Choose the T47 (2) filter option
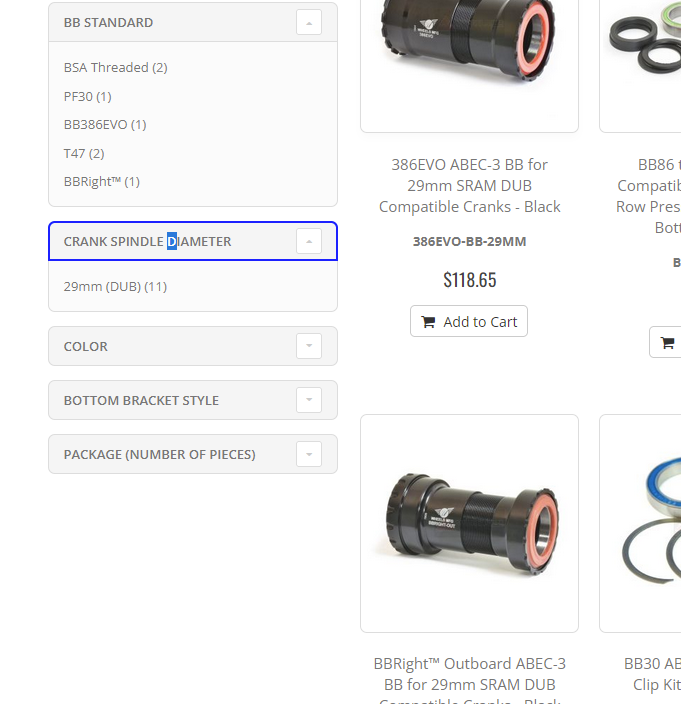The height and width of the screenshot is (704, 681). click(x=84, y=154)
